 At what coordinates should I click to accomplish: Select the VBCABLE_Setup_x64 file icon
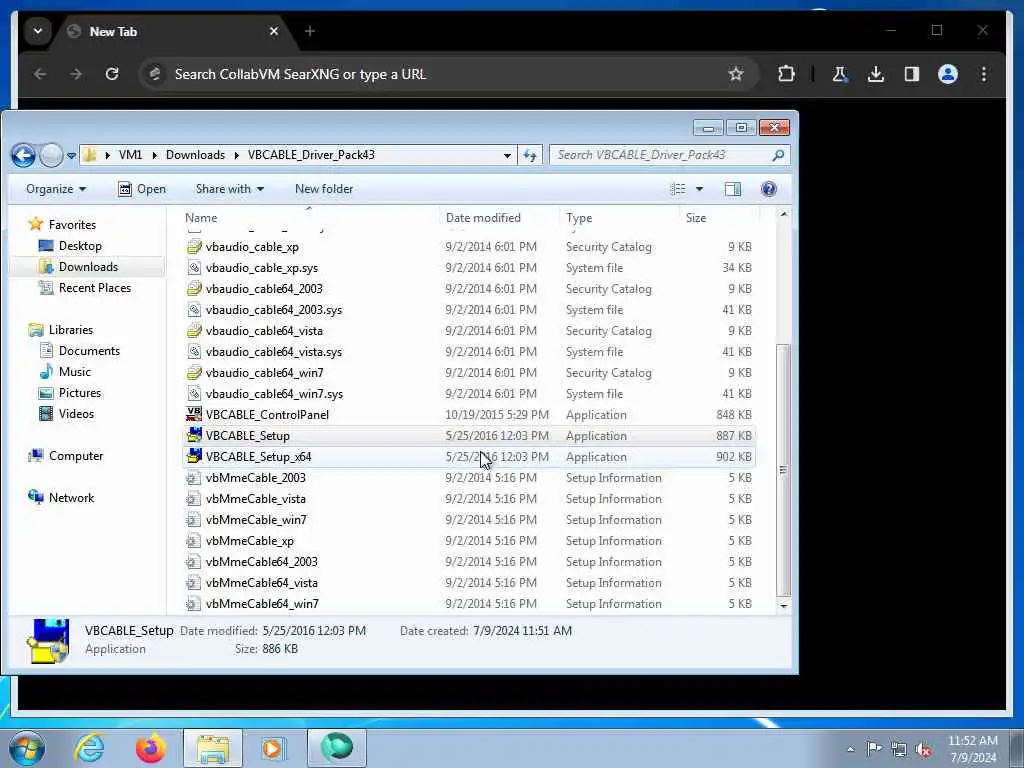coord(194,456)
